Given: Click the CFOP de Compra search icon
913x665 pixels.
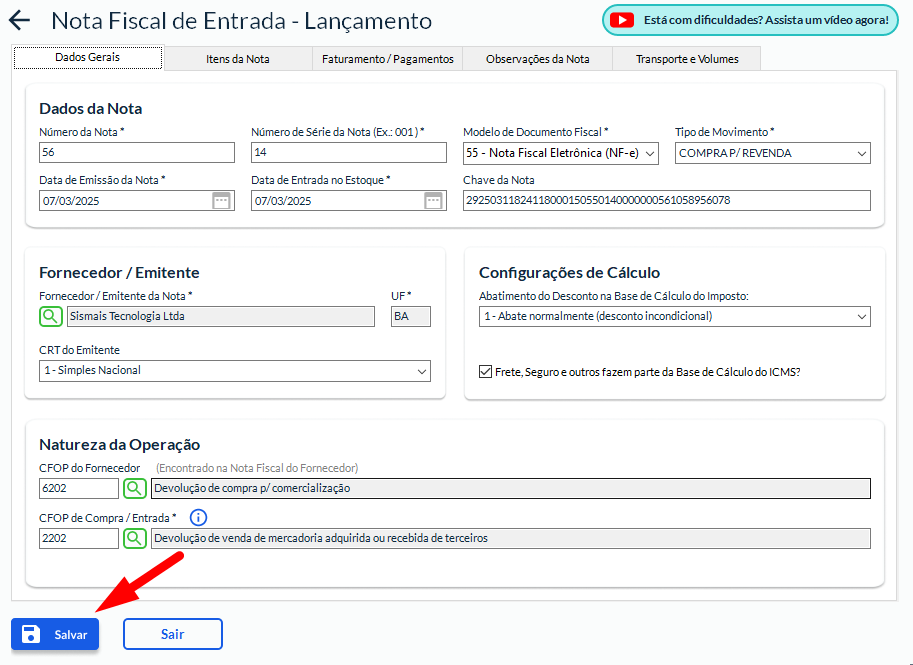Looking at the screenshot, I should (x=135, y=538).
